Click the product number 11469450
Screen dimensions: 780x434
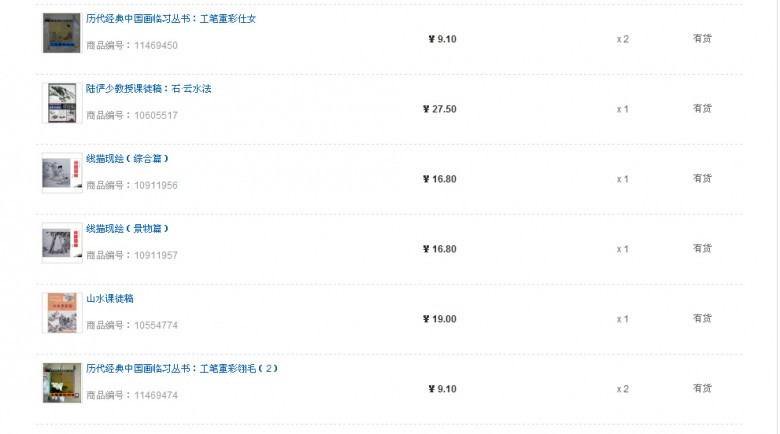pyautogui.click(x=156, y=45)
